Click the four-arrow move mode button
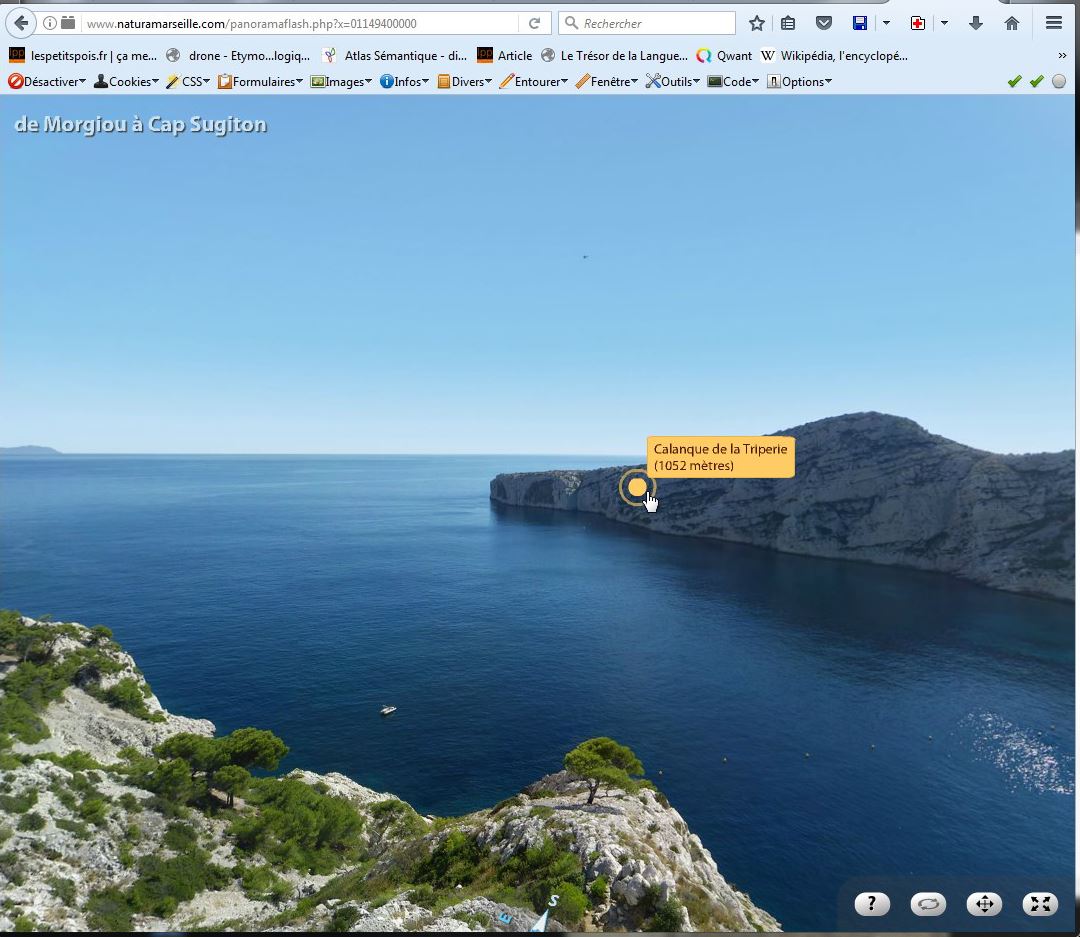 [984, 904]
